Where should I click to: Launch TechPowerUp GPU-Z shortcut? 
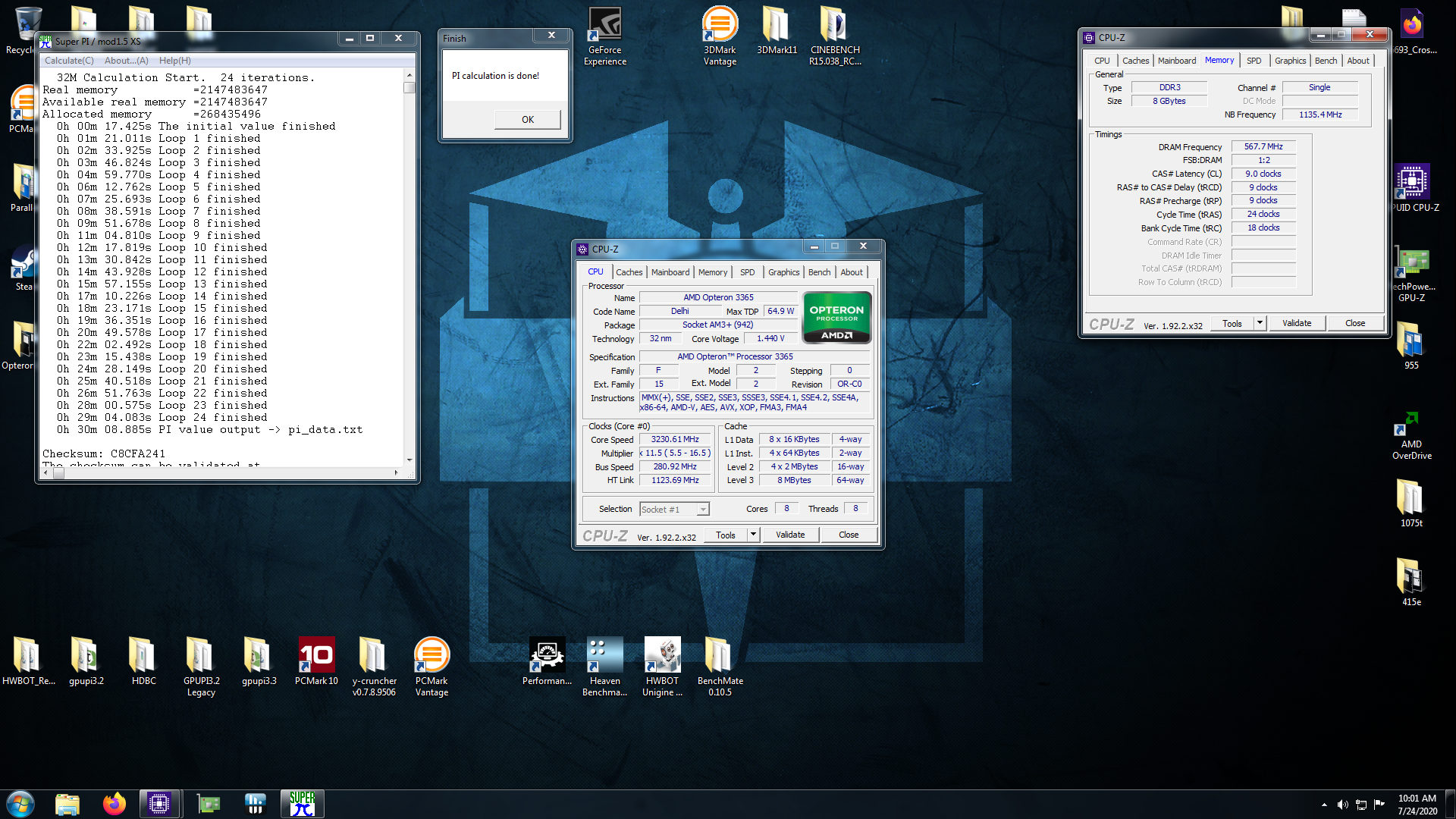[1411, 275]
